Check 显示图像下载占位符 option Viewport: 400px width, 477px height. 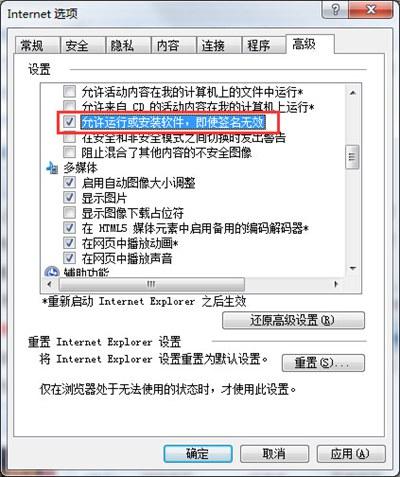(x=69, y=213)
